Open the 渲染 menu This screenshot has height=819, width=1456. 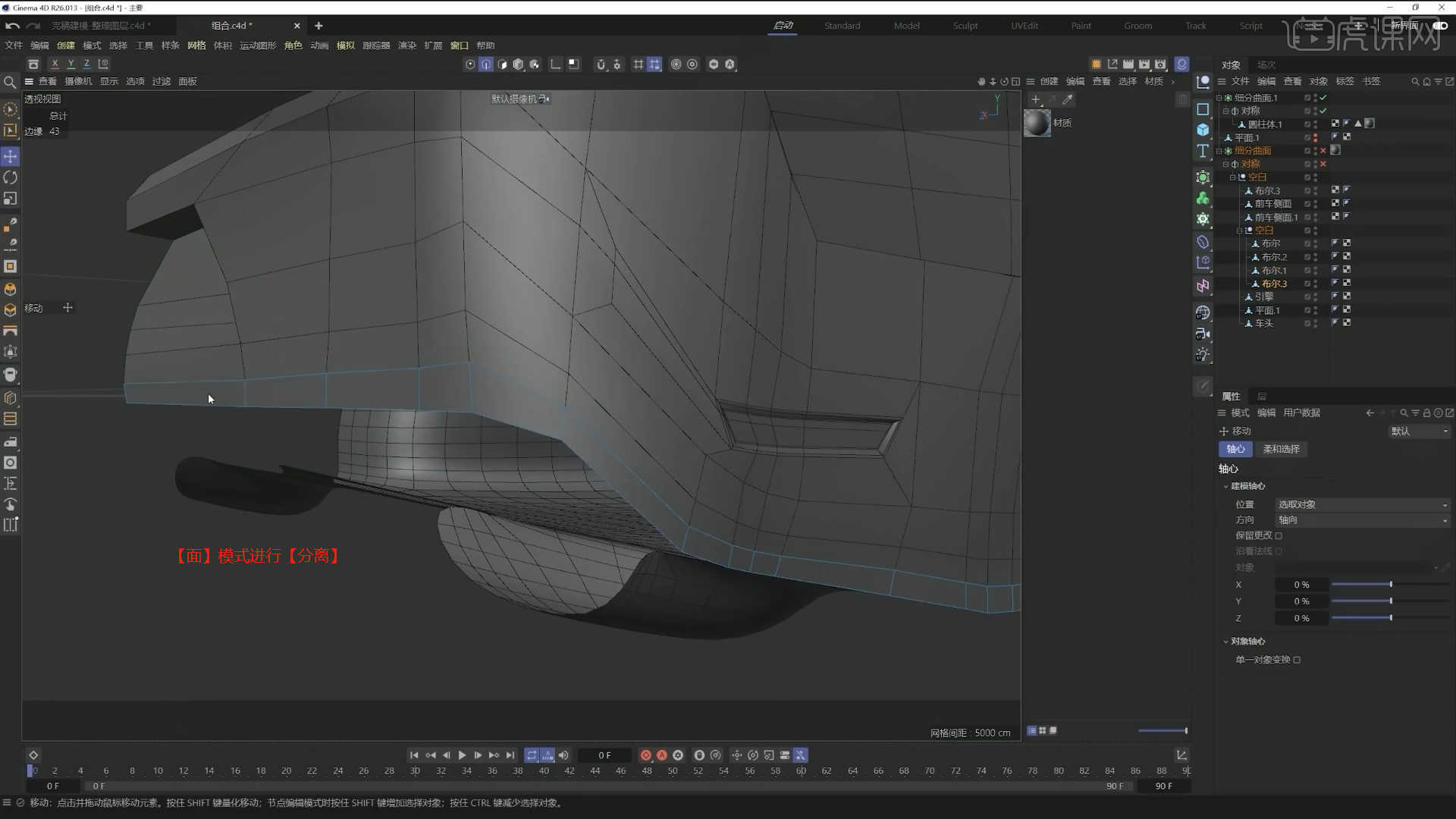click(x=407, y=45)
